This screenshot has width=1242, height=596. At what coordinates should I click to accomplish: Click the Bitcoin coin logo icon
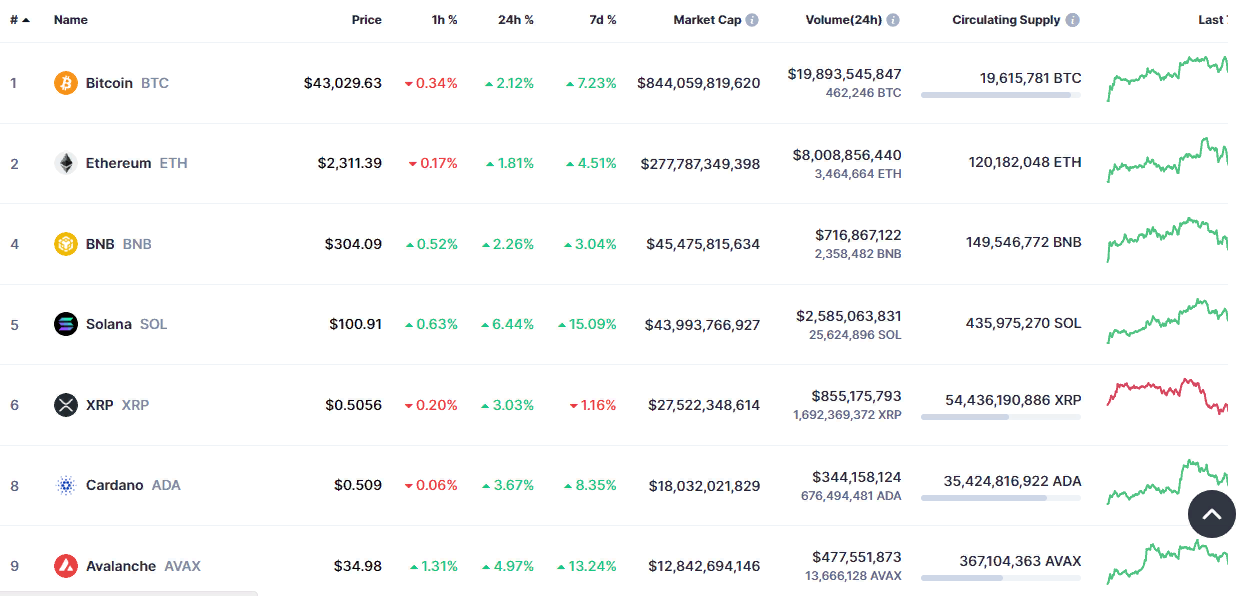coord(66,83)
